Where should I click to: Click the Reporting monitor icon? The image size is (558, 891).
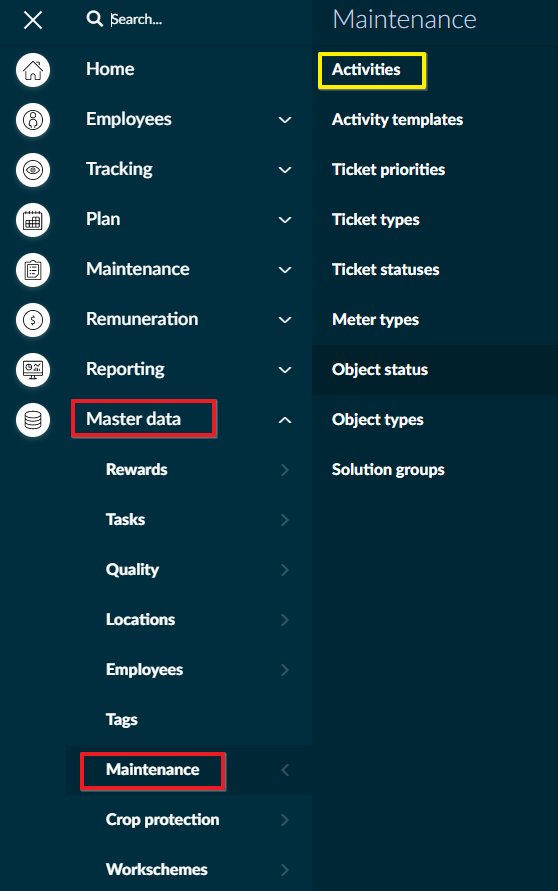coord(33,370)
